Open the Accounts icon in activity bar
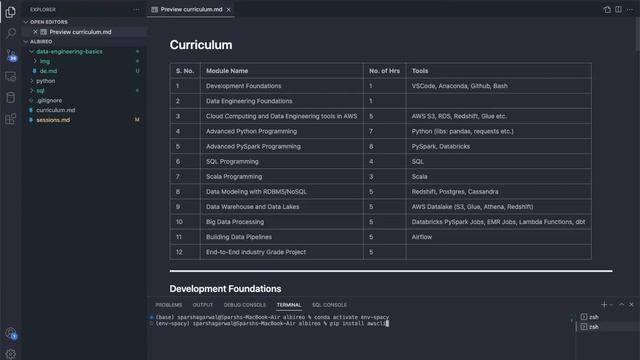Viewport: 640px width, 360px height. [11, 333]
